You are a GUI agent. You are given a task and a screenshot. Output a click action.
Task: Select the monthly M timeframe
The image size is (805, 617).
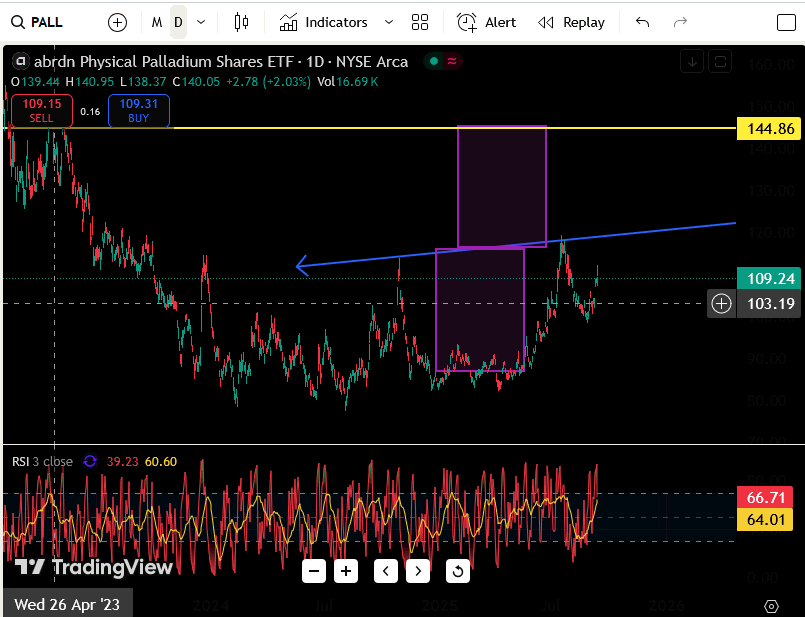[x=157, y=22]
